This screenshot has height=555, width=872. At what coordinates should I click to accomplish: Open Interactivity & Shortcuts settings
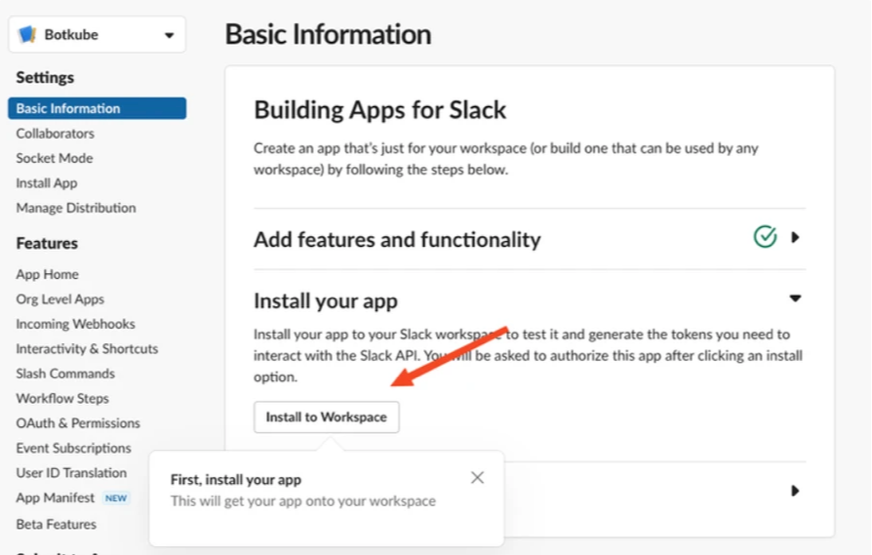tap(87, 349)
